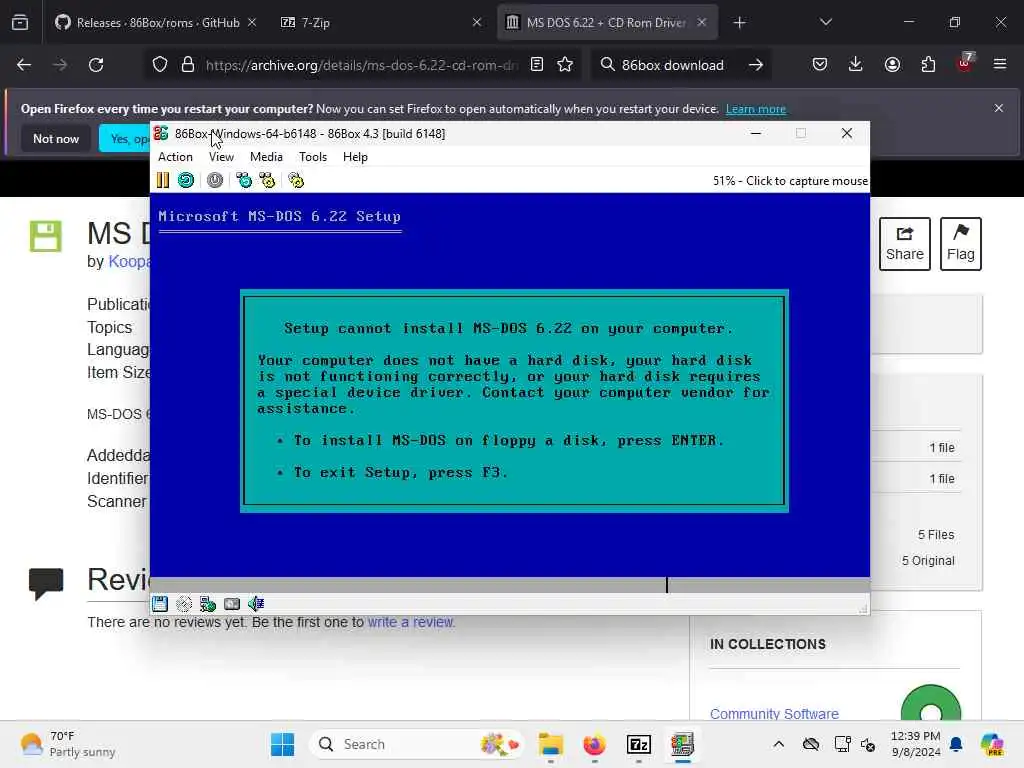This screenshot has height=768, width=1024.
Task: Expand the list all tabs chevron in Firefox
Action: pyautogui.click(x=825, y=22)
